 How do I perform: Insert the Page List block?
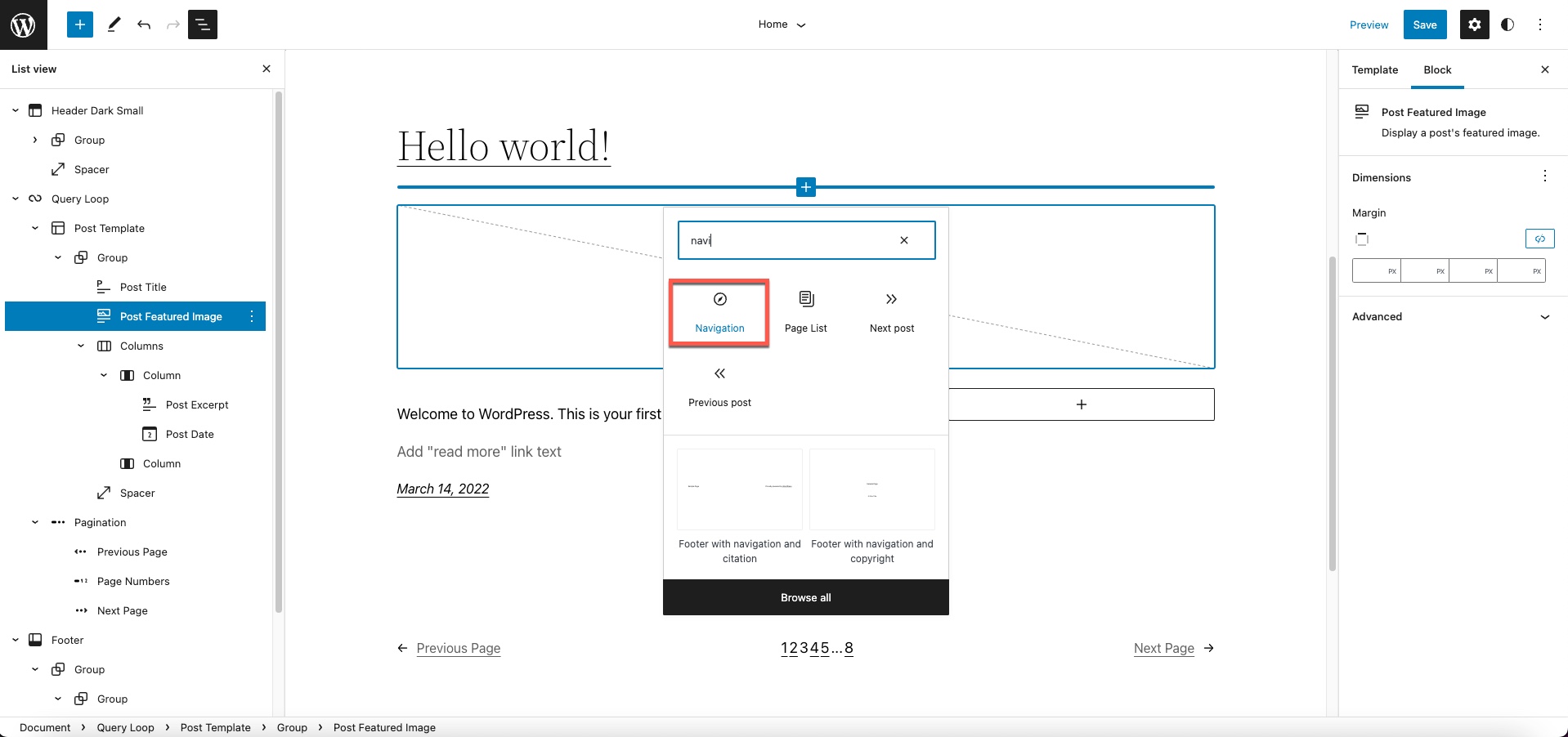805,313
